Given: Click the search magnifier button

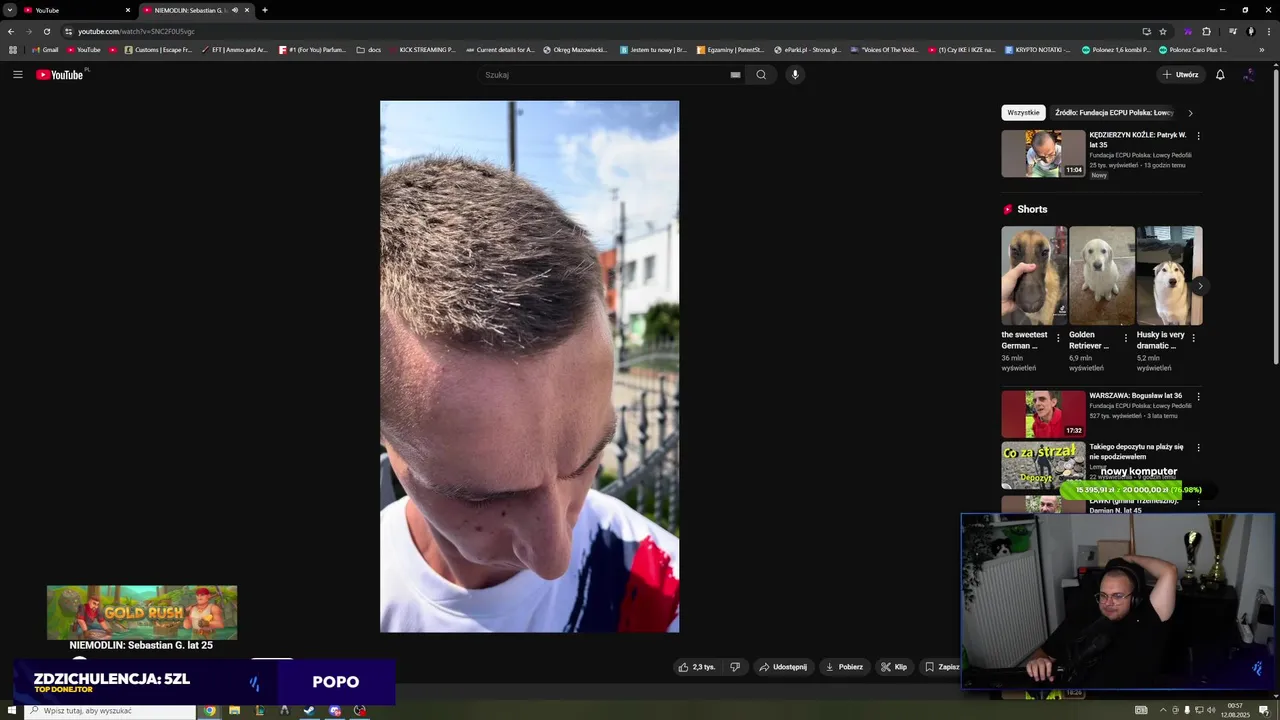Looking at the screenshot, I should [x=761, y=75].
